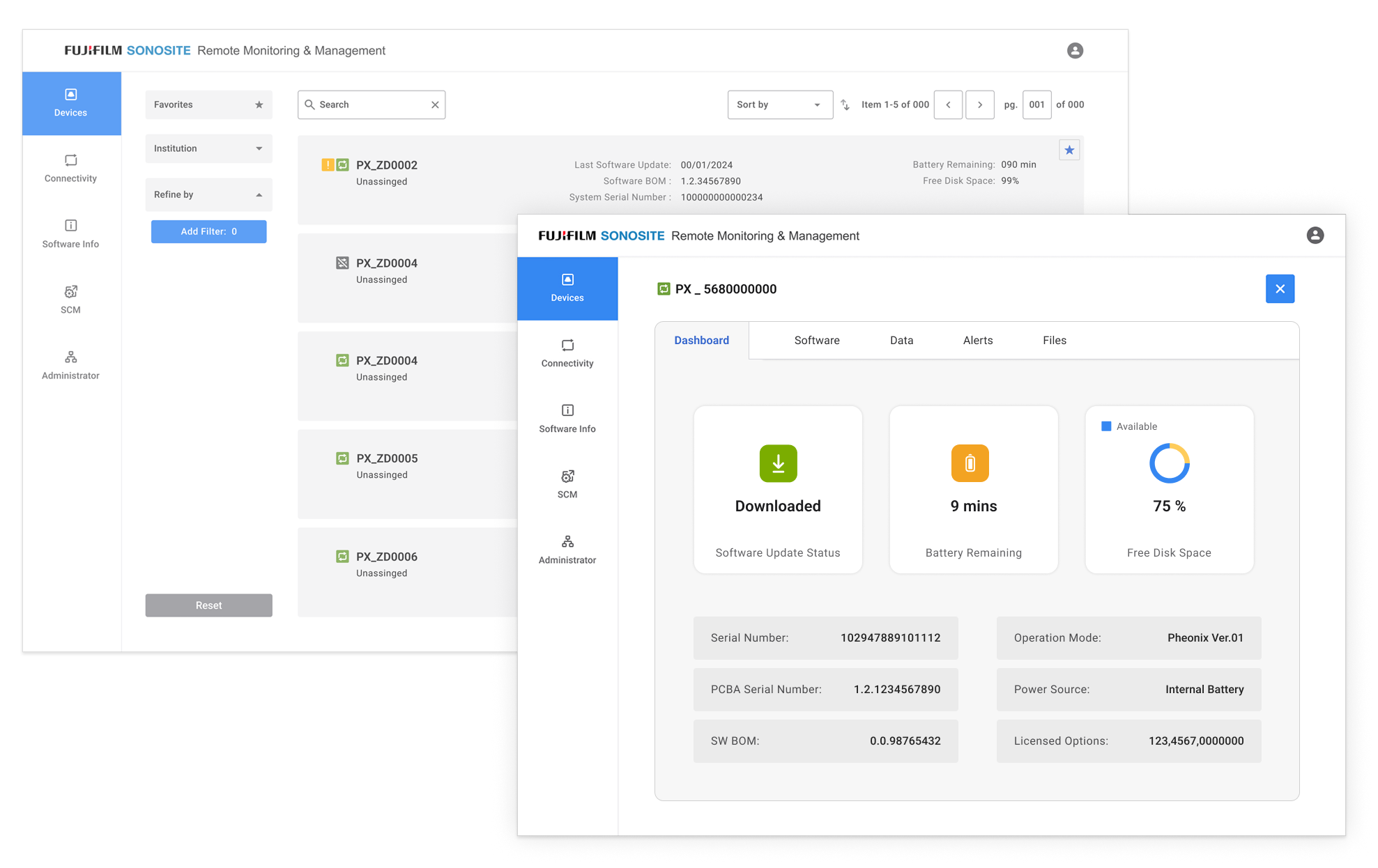The image size is (1378, 868).
Task: Click the Add Filter button
Action: click(208, 231)
